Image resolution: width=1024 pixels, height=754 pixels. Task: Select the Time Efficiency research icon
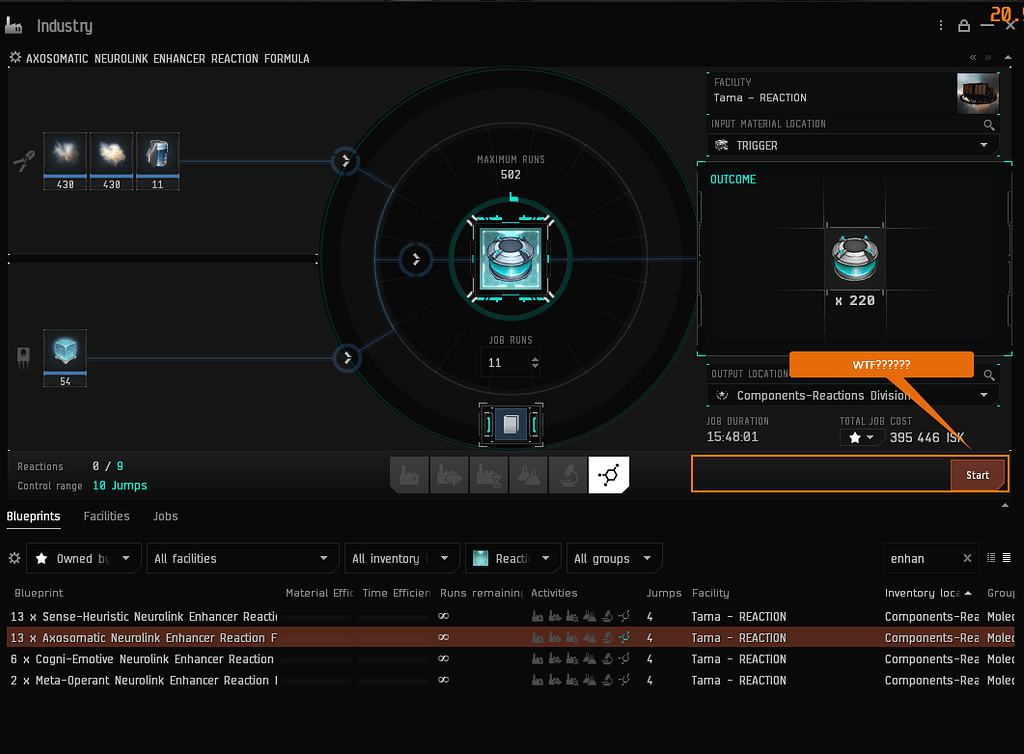[489, 475]
